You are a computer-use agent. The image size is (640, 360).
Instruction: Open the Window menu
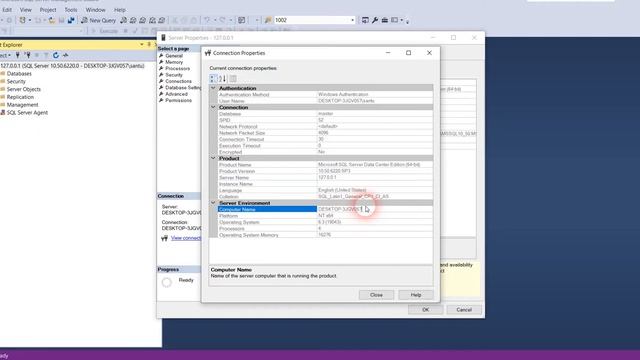click(x=96, y=9)
